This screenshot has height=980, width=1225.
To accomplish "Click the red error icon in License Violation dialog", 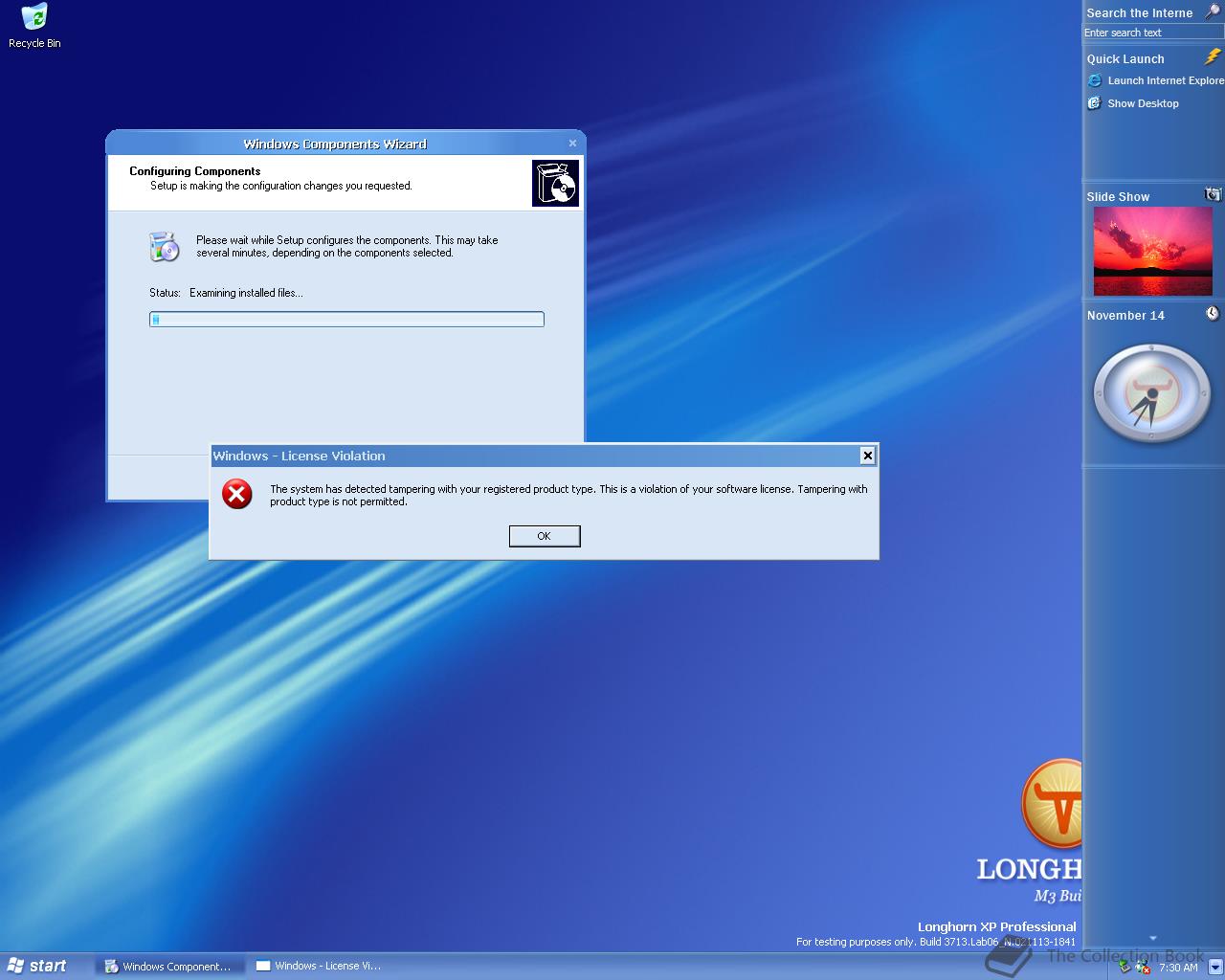I will tap(237, 494).
